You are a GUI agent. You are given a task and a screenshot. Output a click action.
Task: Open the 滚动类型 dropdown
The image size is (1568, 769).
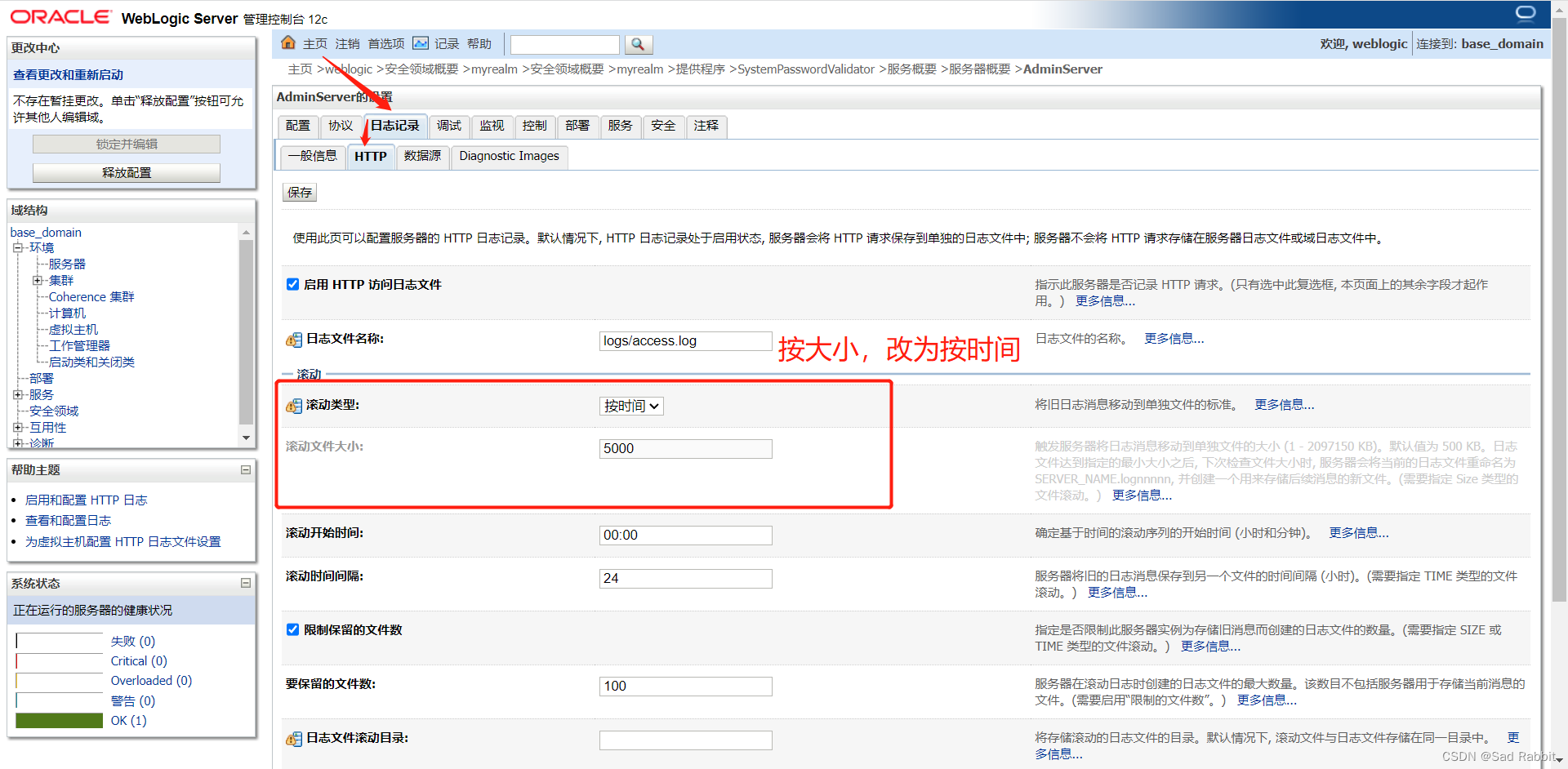coord(630,406)
